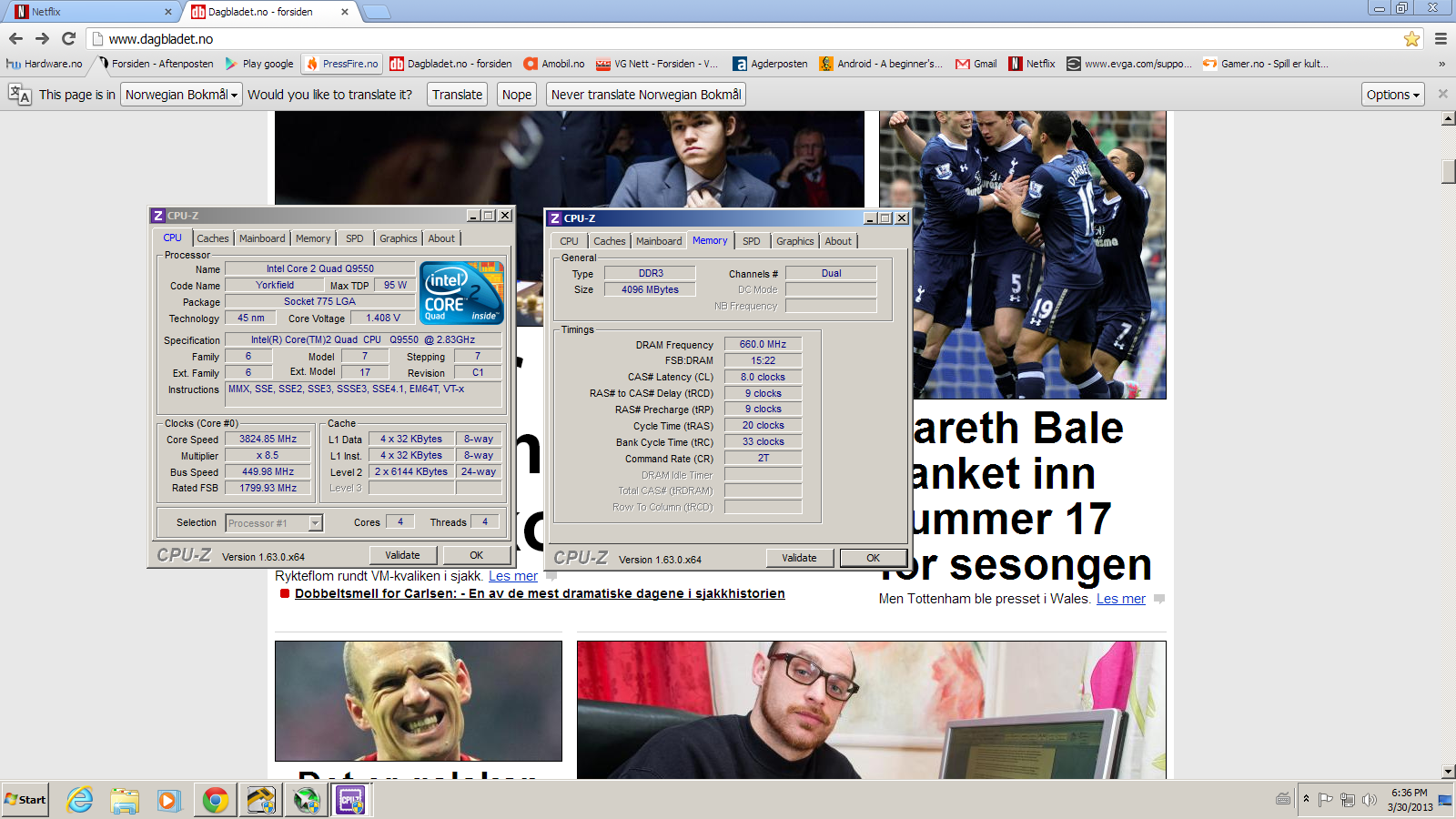Switch to CPU-Z taskbar icon
Screen dimensions: 1456x819
pos(350,800)
